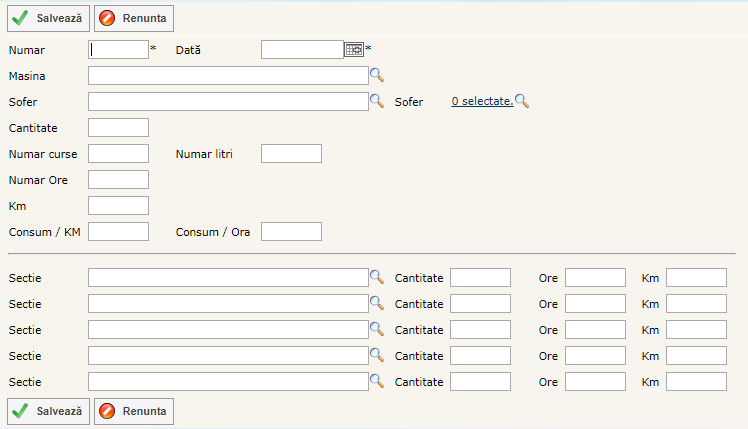Click the Cantitate field in last Sectie row

(x=480, y=381)
